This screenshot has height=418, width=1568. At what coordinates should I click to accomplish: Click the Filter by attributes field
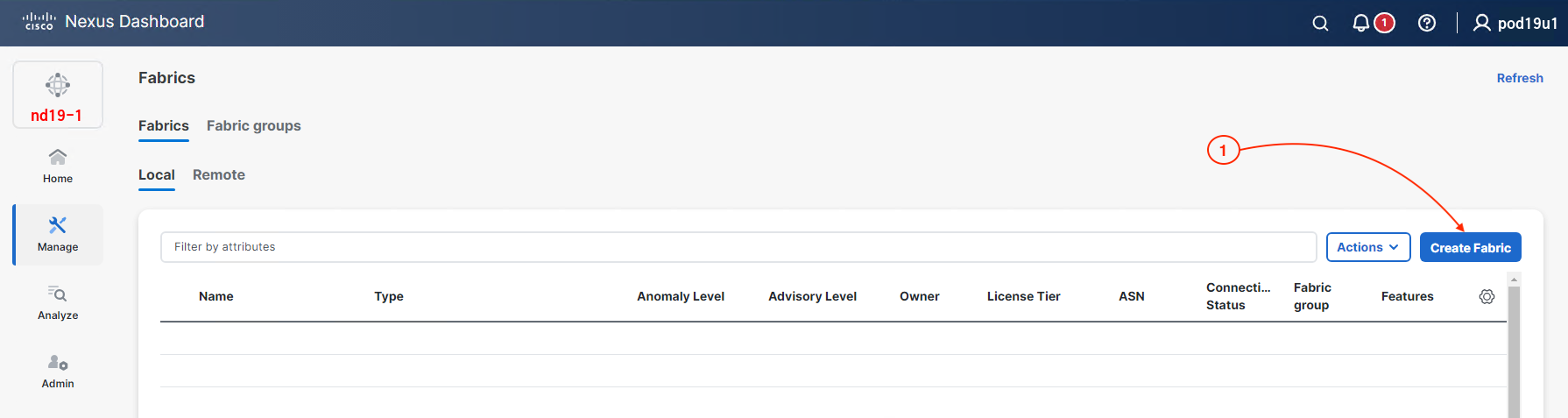[x=738, y=247]
